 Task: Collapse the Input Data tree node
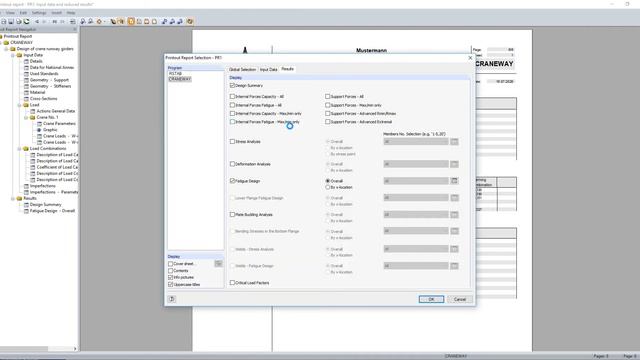[13, 55]
